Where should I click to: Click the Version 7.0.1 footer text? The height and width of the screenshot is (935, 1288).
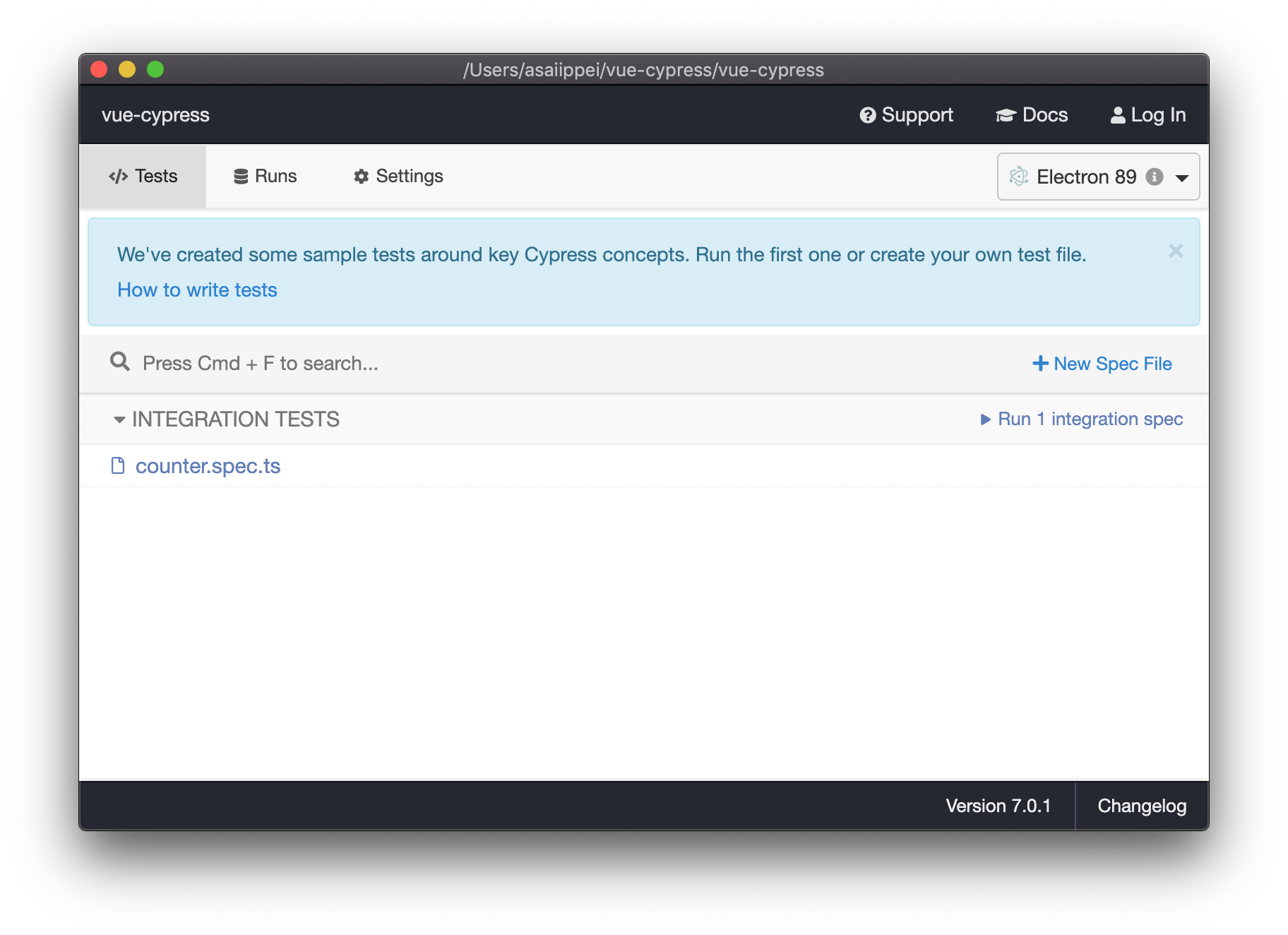click(998, 806)
